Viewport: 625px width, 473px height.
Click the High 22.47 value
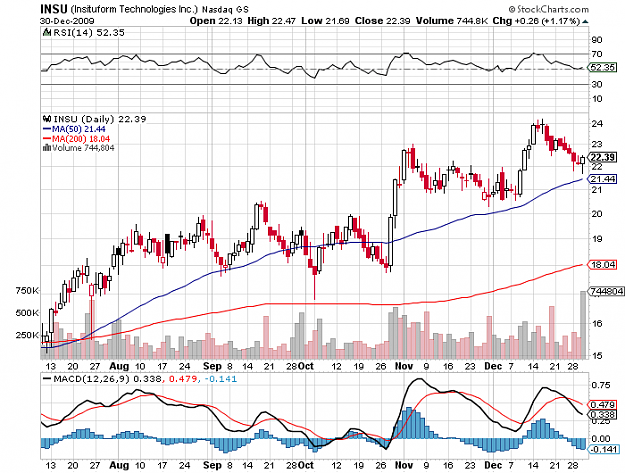pos(271,21)
